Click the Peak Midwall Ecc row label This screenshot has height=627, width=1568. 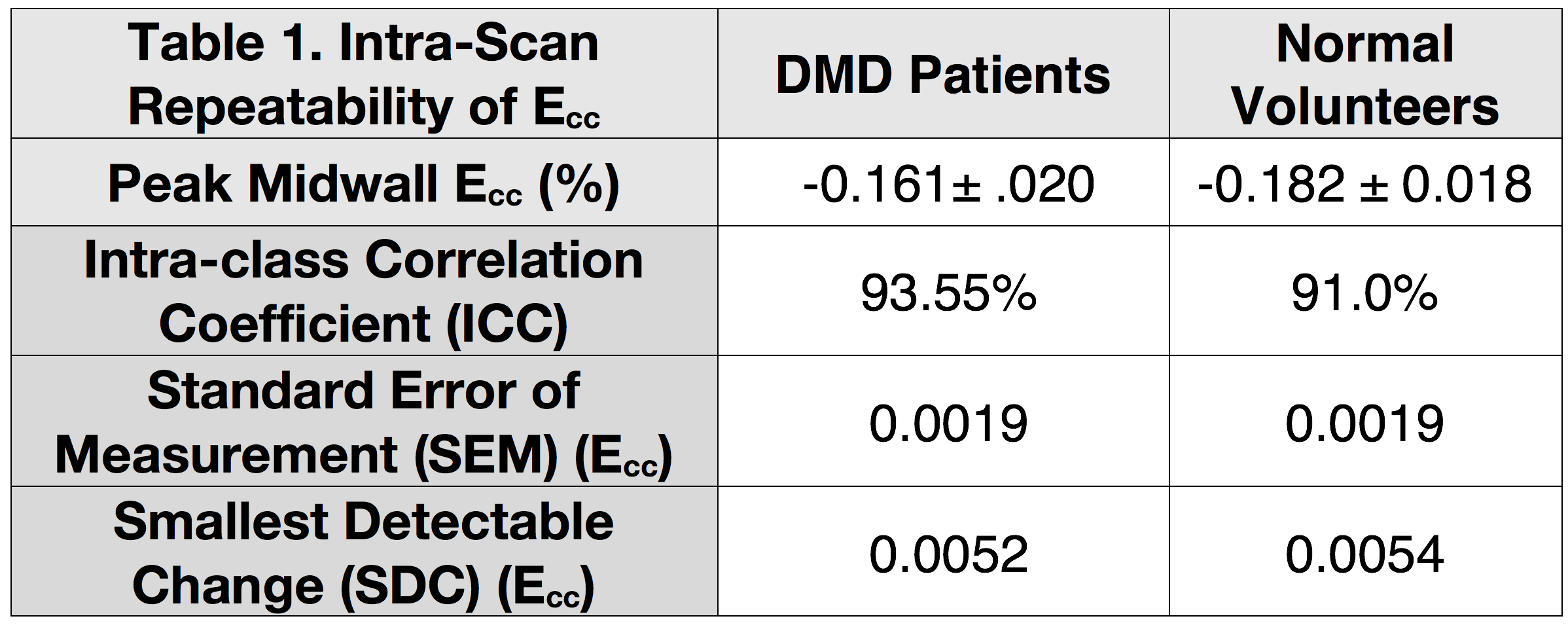coord(364,184)
